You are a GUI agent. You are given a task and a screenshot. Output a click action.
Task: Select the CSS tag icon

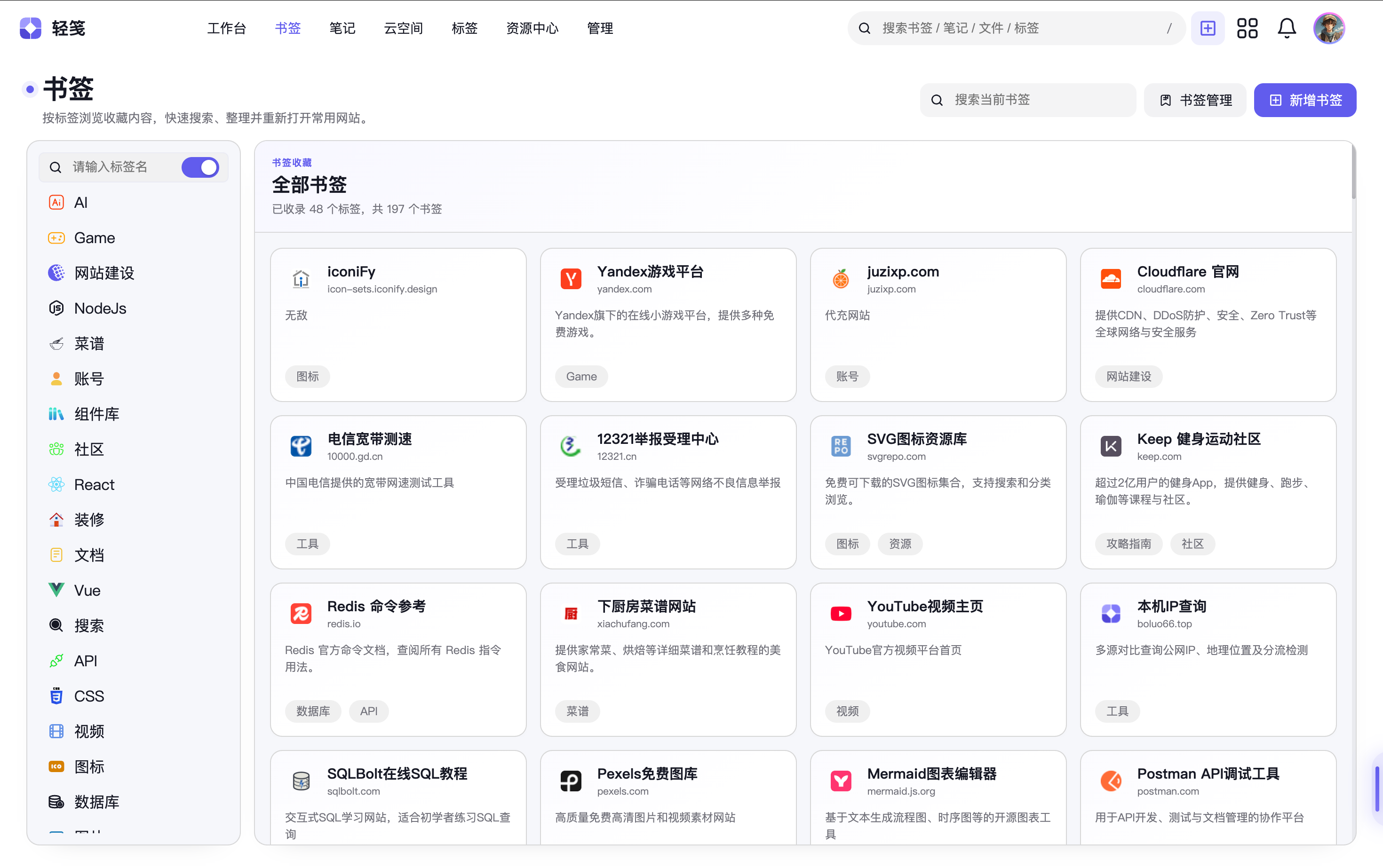pyautogui.click(x=56, y=696)
